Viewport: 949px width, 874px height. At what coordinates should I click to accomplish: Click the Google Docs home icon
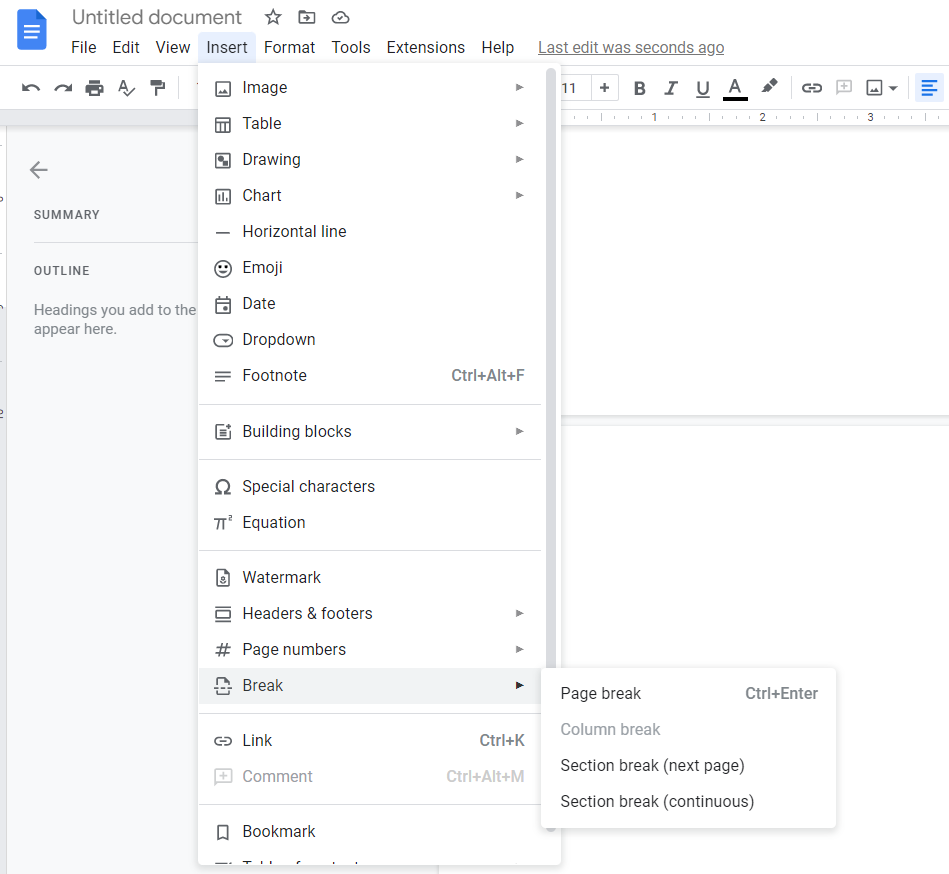tap(31, 30)
